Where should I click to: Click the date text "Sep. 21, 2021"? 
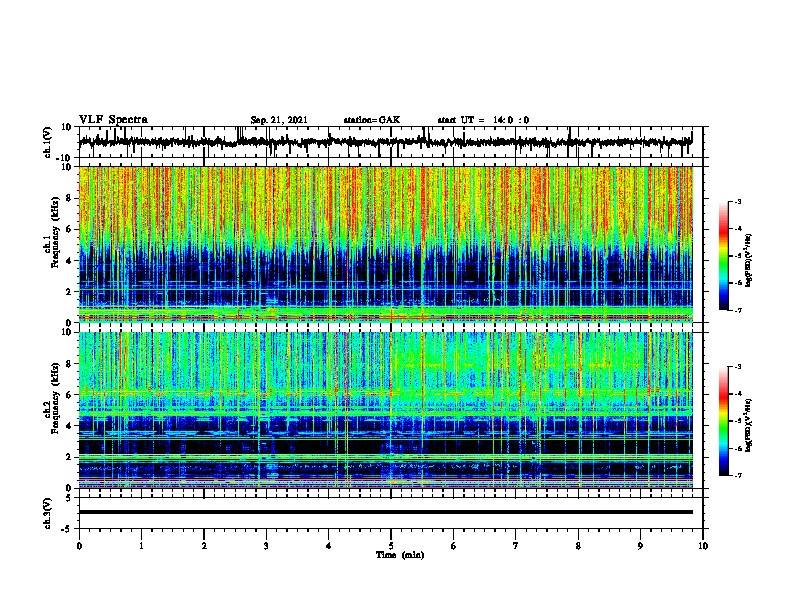coord(279,120)
